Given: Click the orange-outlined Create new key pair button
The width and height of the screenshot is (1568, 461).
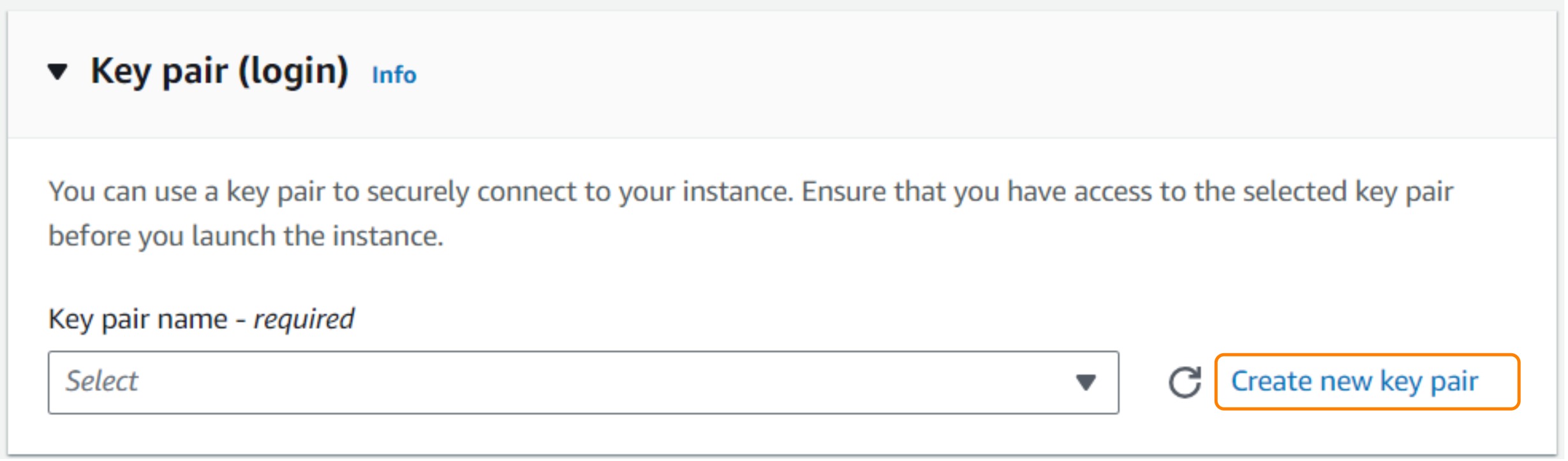Looking at the screenshot, I should 1366,382.
